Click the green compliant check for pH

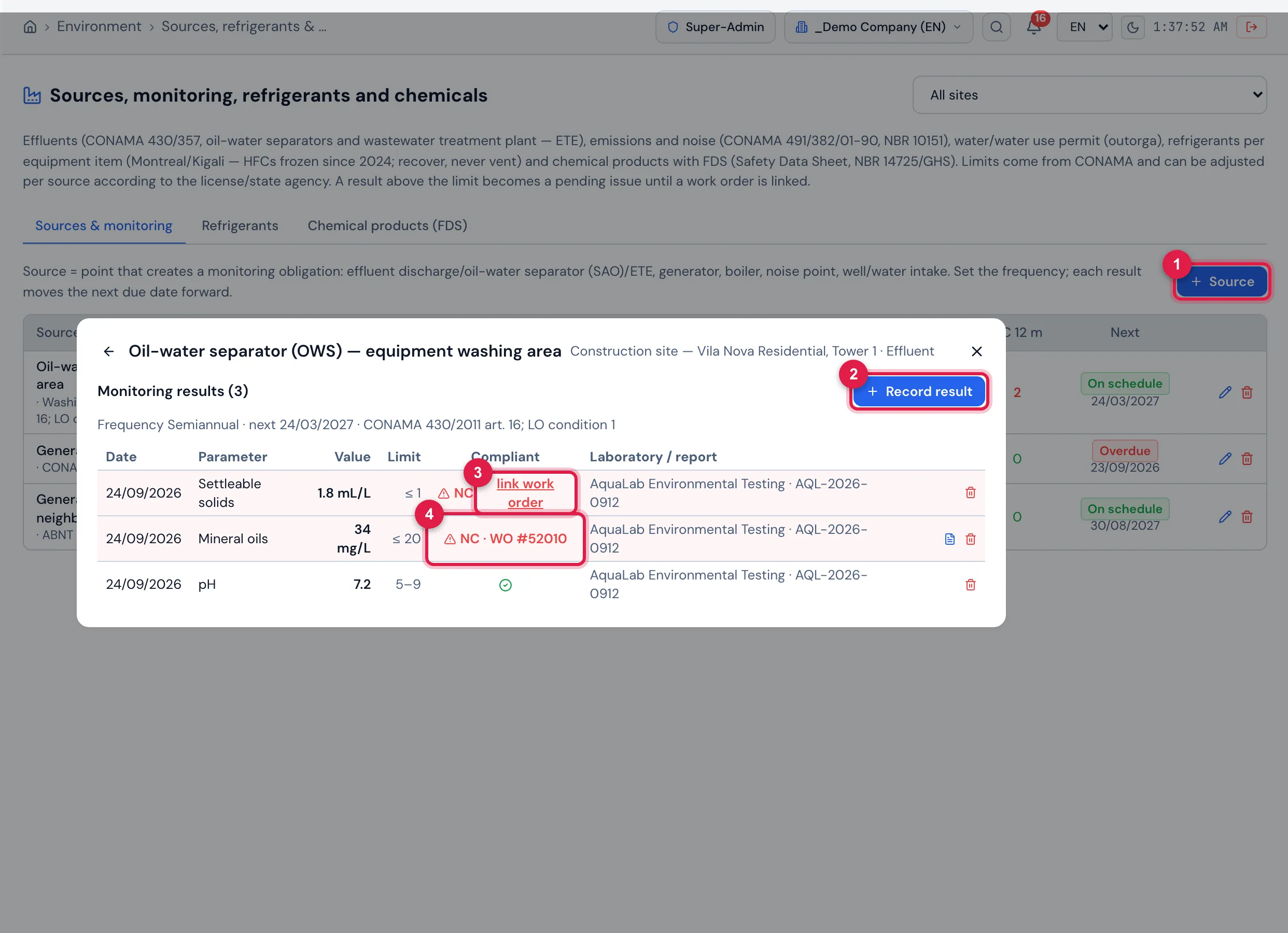505,585
